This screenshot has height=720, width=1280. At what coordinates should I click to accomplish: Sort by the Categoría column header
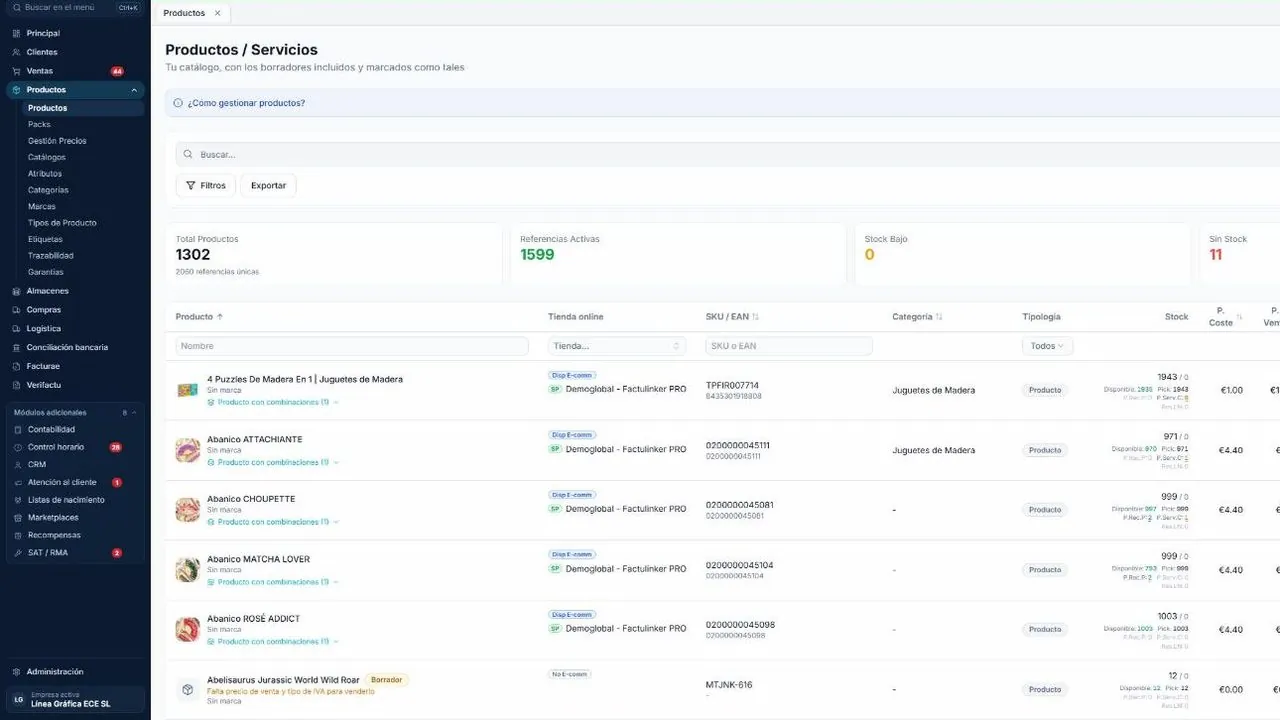918,317
